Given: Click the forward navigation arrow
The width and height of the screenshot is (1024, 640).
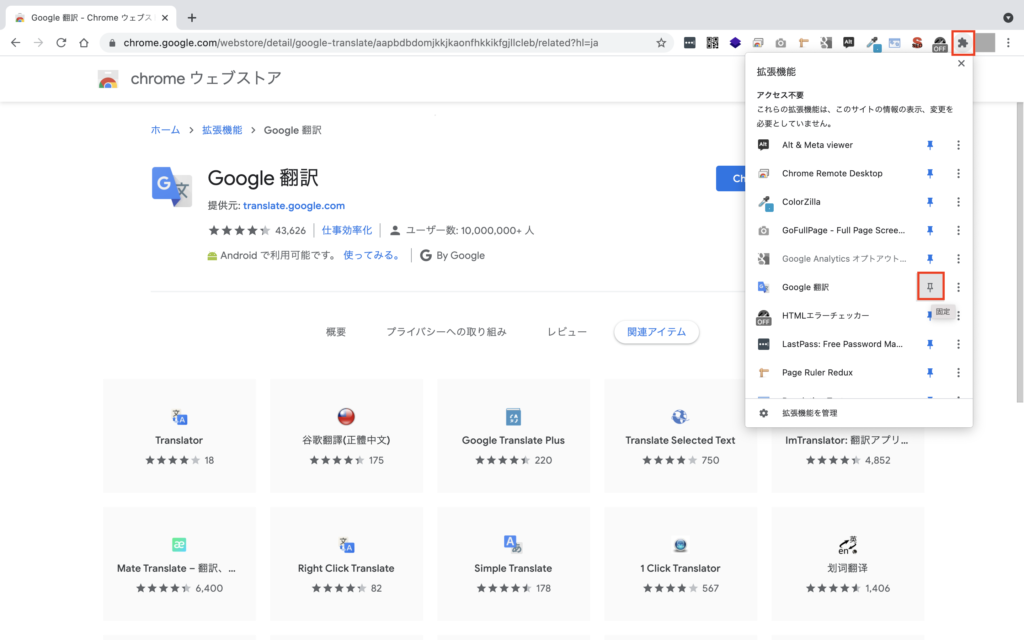Looking at the screenshot, I should [39, 43].
